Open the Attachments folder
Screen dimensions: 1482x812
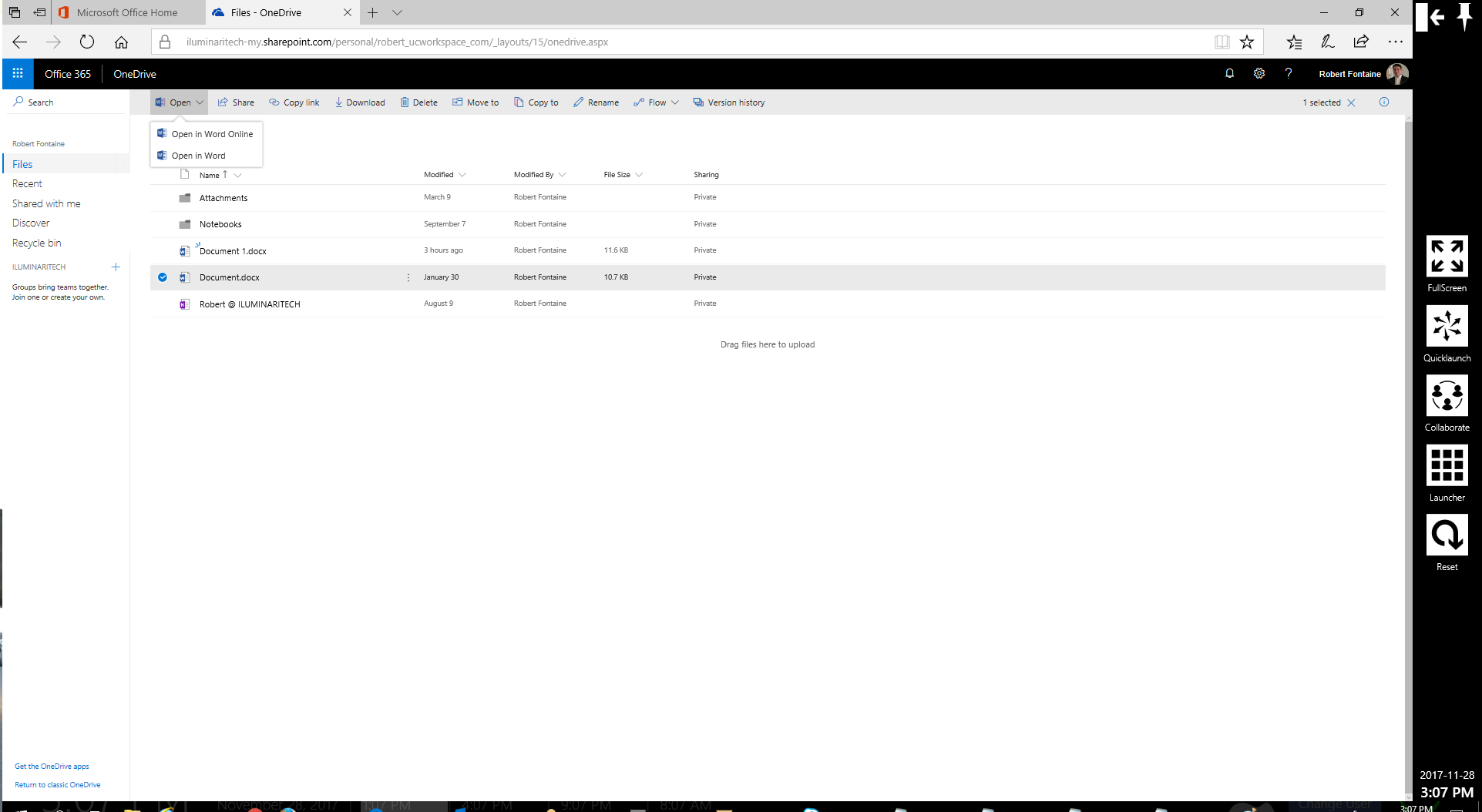tap(223, 198)
